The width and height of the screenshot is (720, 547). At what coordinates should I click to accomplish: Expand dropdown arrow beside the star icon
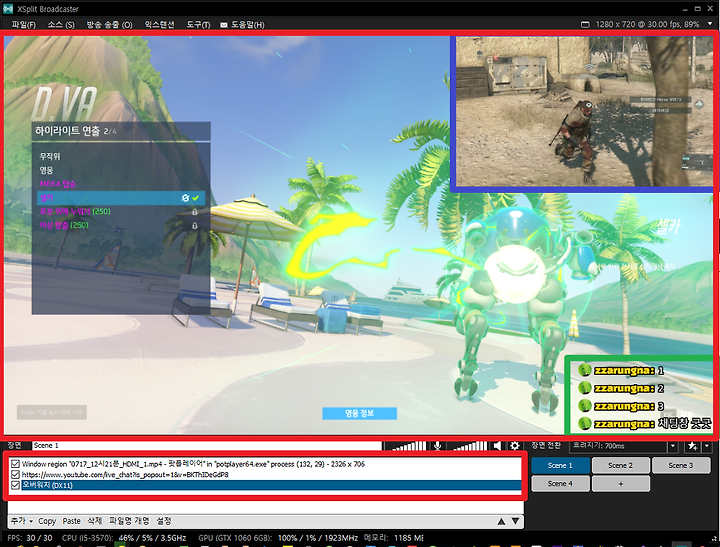[x=707, y=446]
